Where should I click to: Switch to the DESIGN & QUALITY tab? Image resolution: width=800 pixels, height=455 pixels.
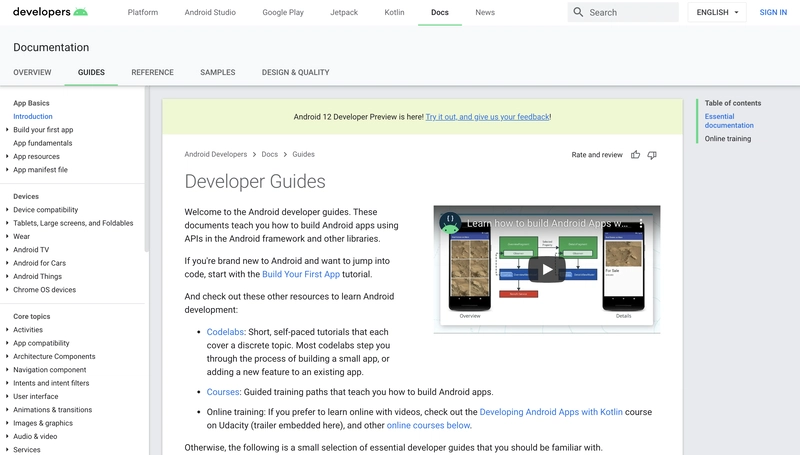pos(295,72)
